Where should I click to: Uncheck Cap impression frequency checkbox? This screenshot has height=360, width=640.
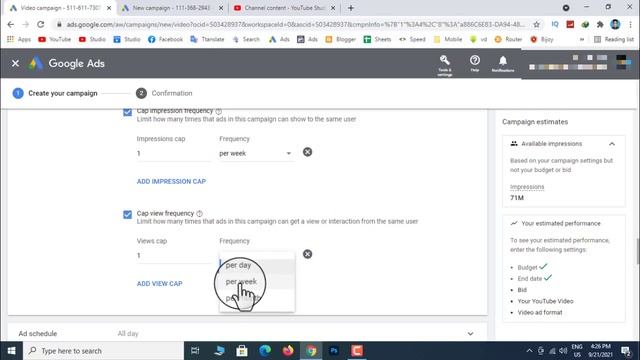point(127,112)
